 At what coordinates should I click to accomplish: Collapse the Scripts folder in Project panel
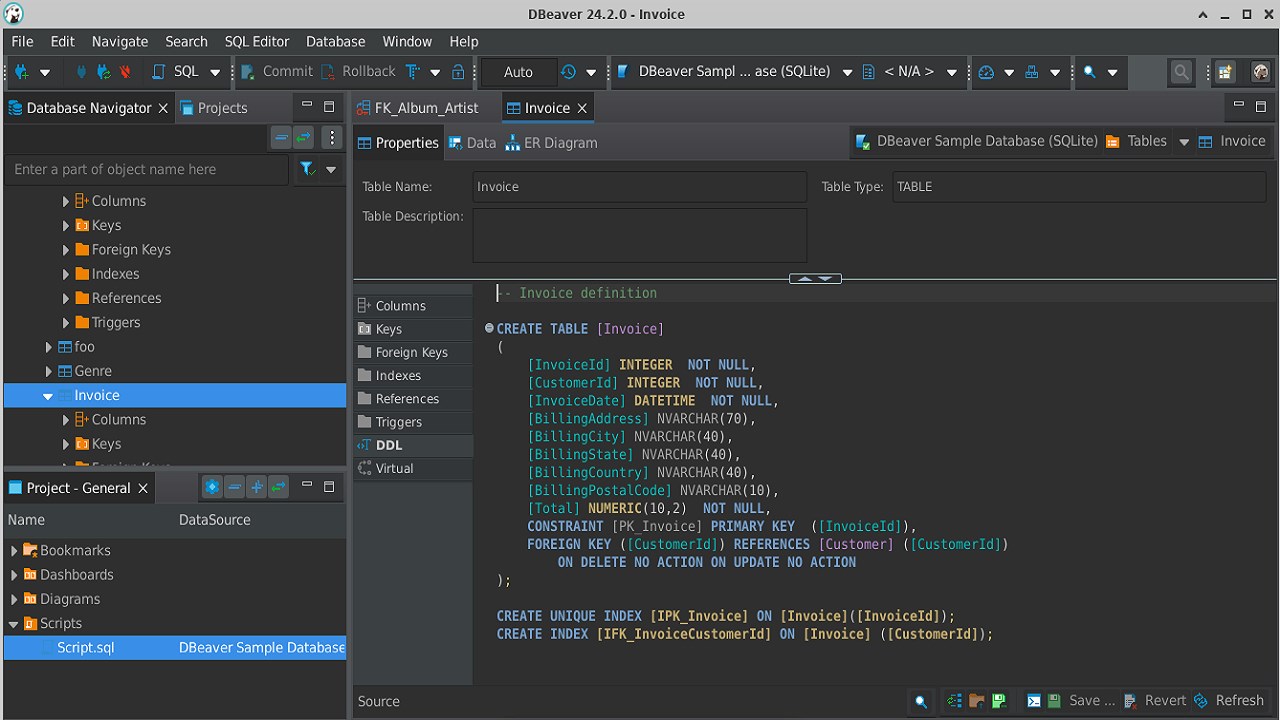coord(14,623)
